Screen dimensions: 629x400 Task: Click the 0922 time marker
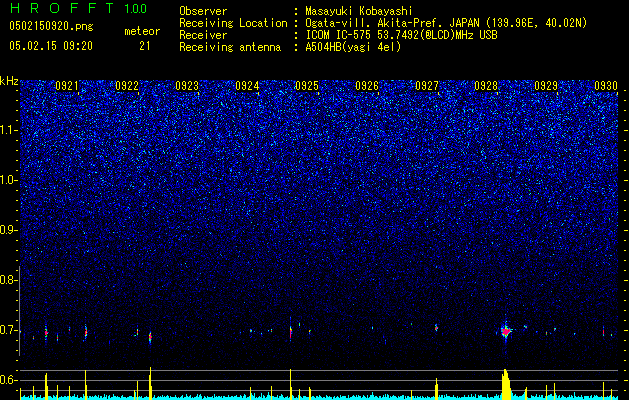127,86
